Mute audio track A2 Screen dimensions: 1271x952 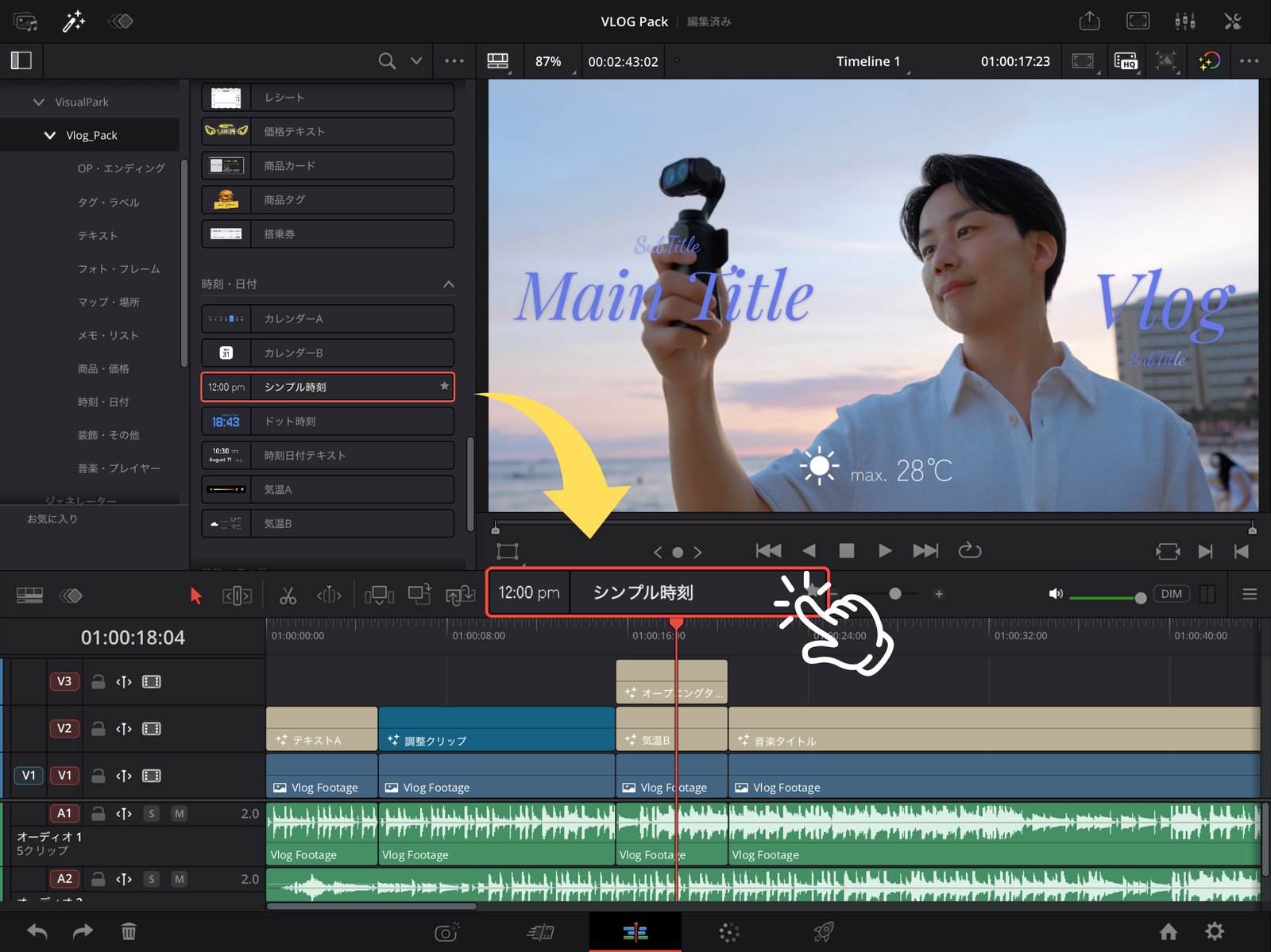pos(180,879)
